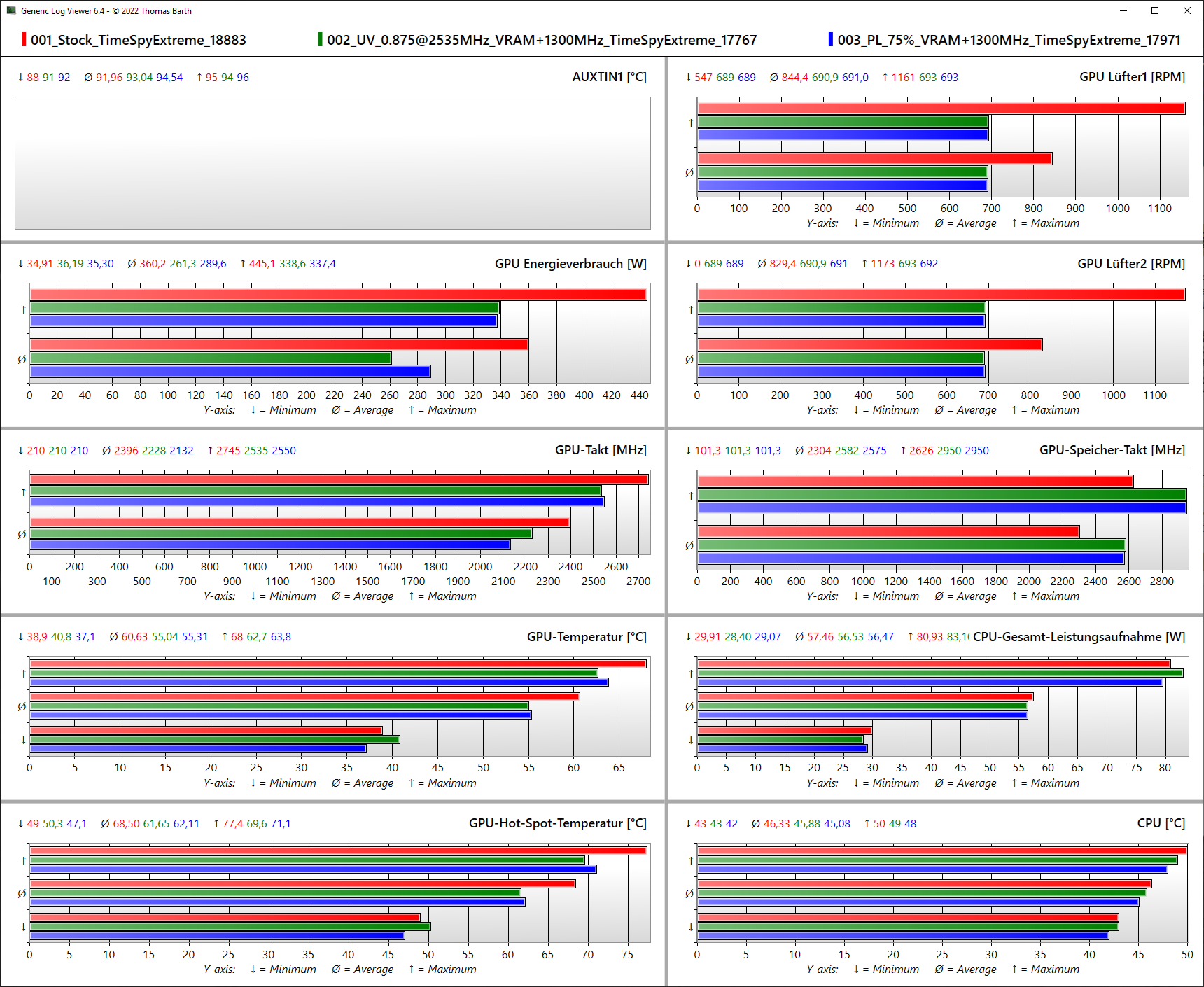
Task: Click the GPU-Speicher-Takt [MHz] chart title
Action: pyautogui.click(x=1112, y=450)
